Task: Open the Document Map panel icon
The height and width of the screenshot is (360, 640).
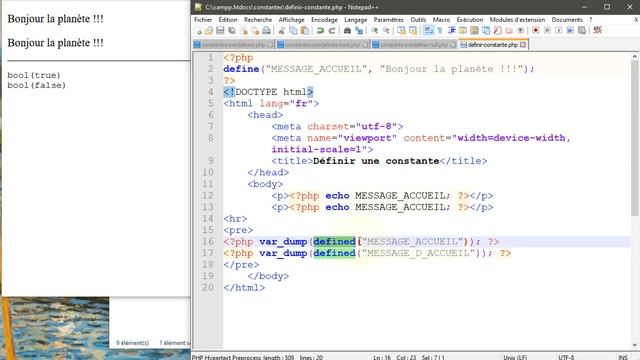Action: [x=474, y=31]
